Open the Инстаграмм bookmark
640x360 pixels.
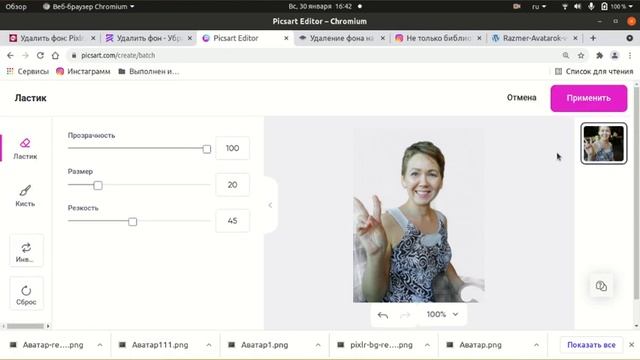pyautogui.click(x=83, y=71)
